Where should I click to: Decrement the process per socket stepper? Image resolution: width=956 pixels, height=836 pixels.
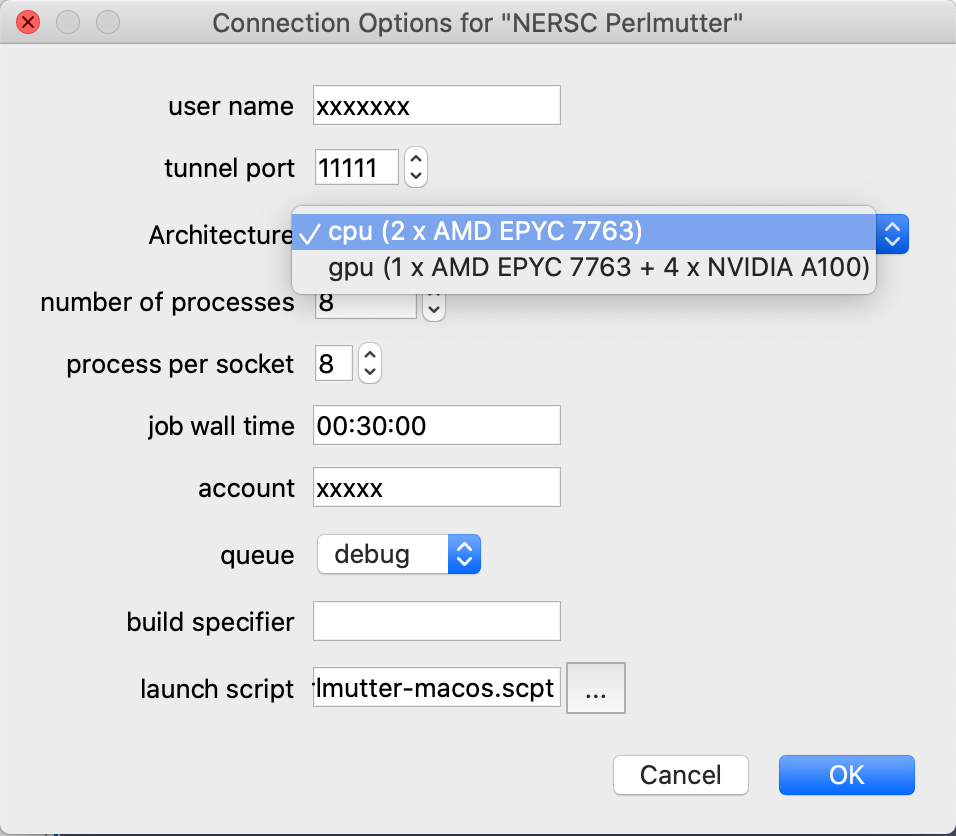tap(369, 371)
